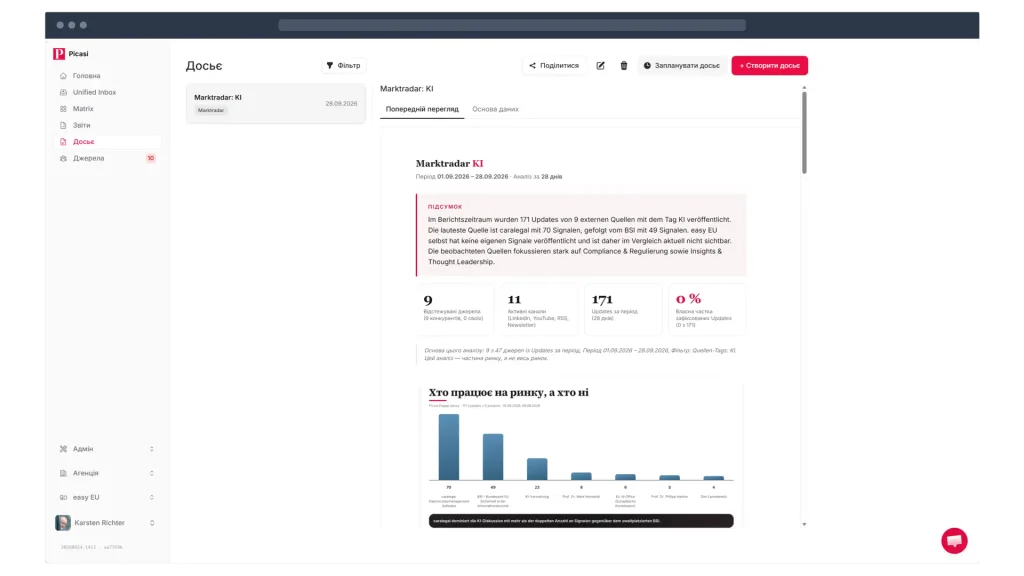Expand the Агенція section
Screen dimensions: 1024x576
(107, 473)
